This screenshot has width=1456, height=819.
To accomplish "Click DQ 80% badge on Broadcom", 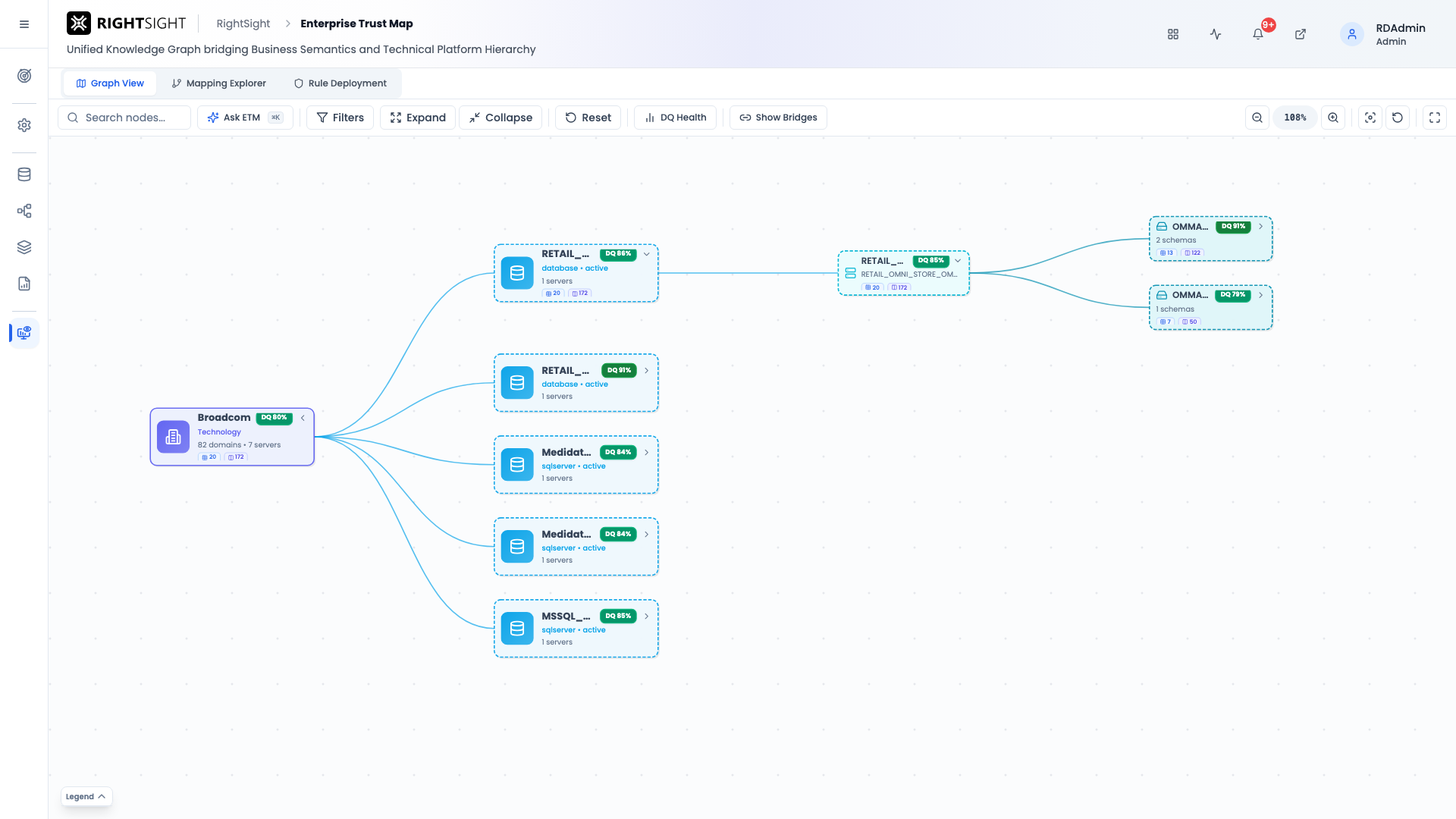I will click(274, 418).
